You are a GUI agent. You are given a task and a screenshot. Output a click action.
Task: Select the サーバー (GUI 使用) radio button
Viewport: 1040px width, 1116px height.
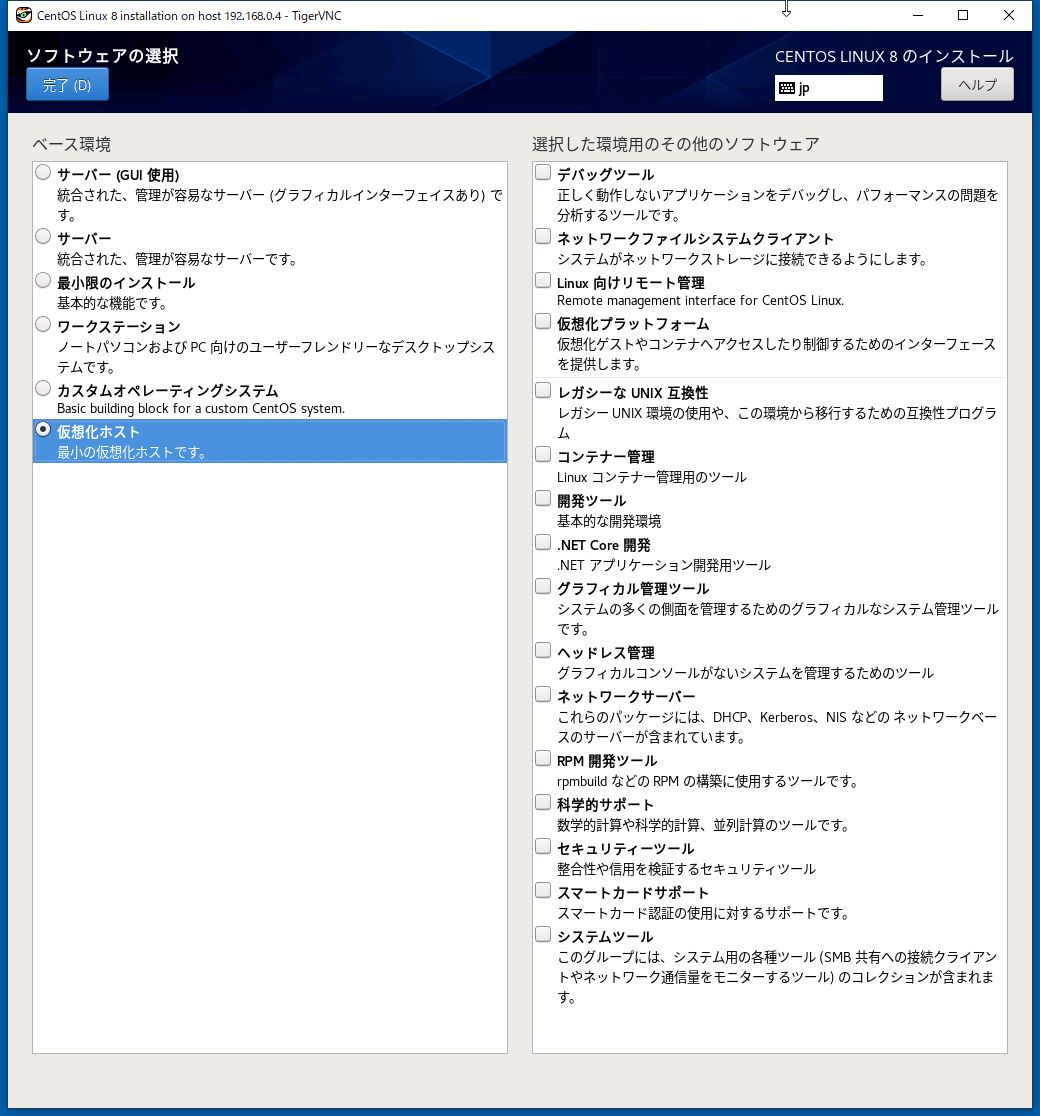tap(43, 172)
